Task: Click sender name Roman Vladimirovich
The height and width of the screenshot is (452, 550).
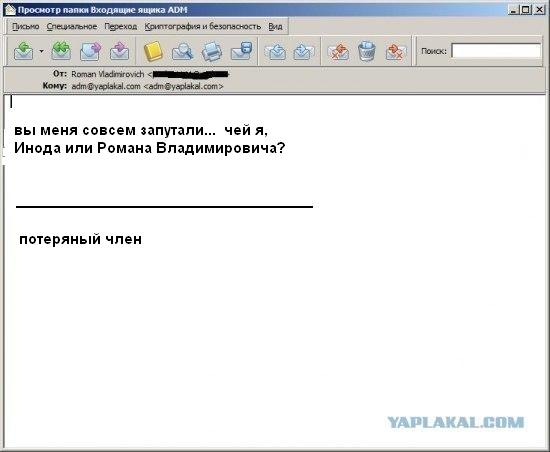Action: [x=108, y=74]
